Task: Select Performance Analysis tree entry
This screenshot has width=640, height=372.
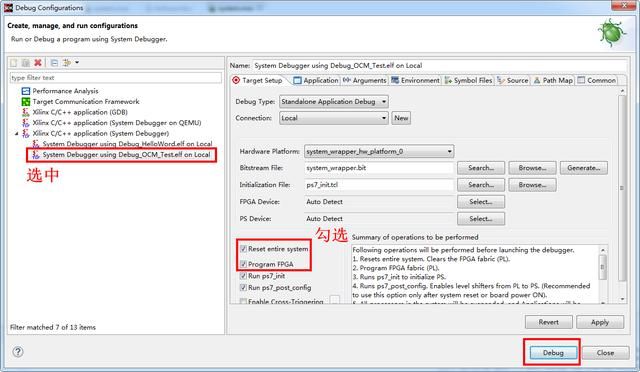Action: click(65, 91)
